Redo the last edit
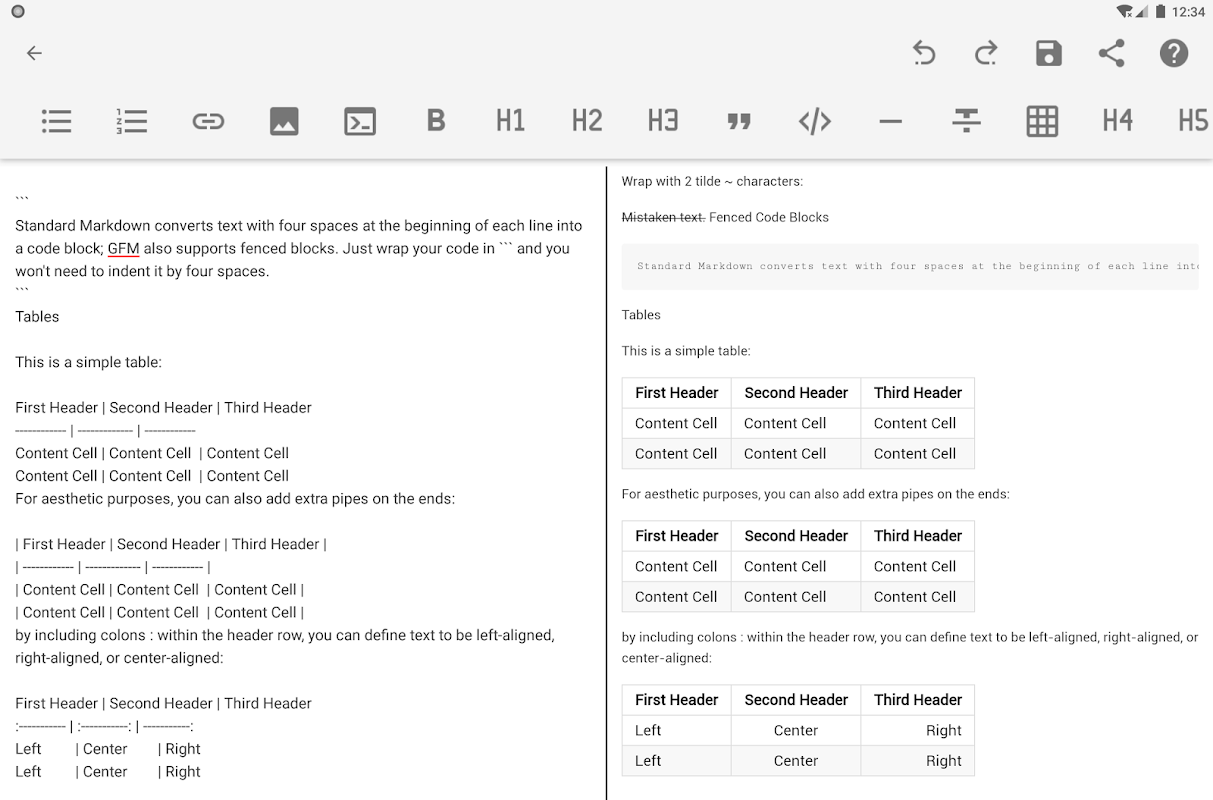The image size is (1213, 800). coord(986,53)
